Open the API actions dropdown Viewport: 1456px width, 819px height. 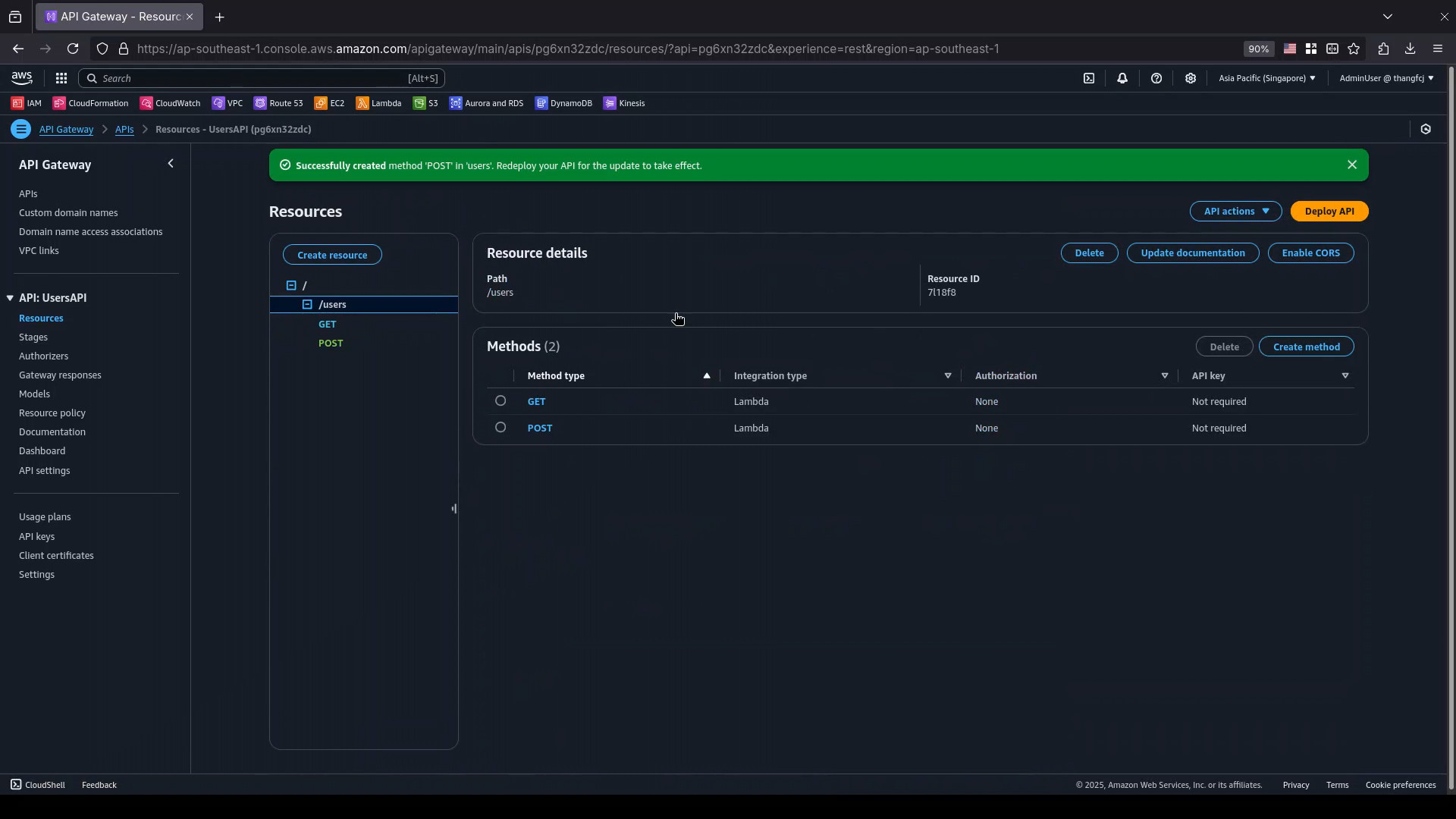[1236, 211]
